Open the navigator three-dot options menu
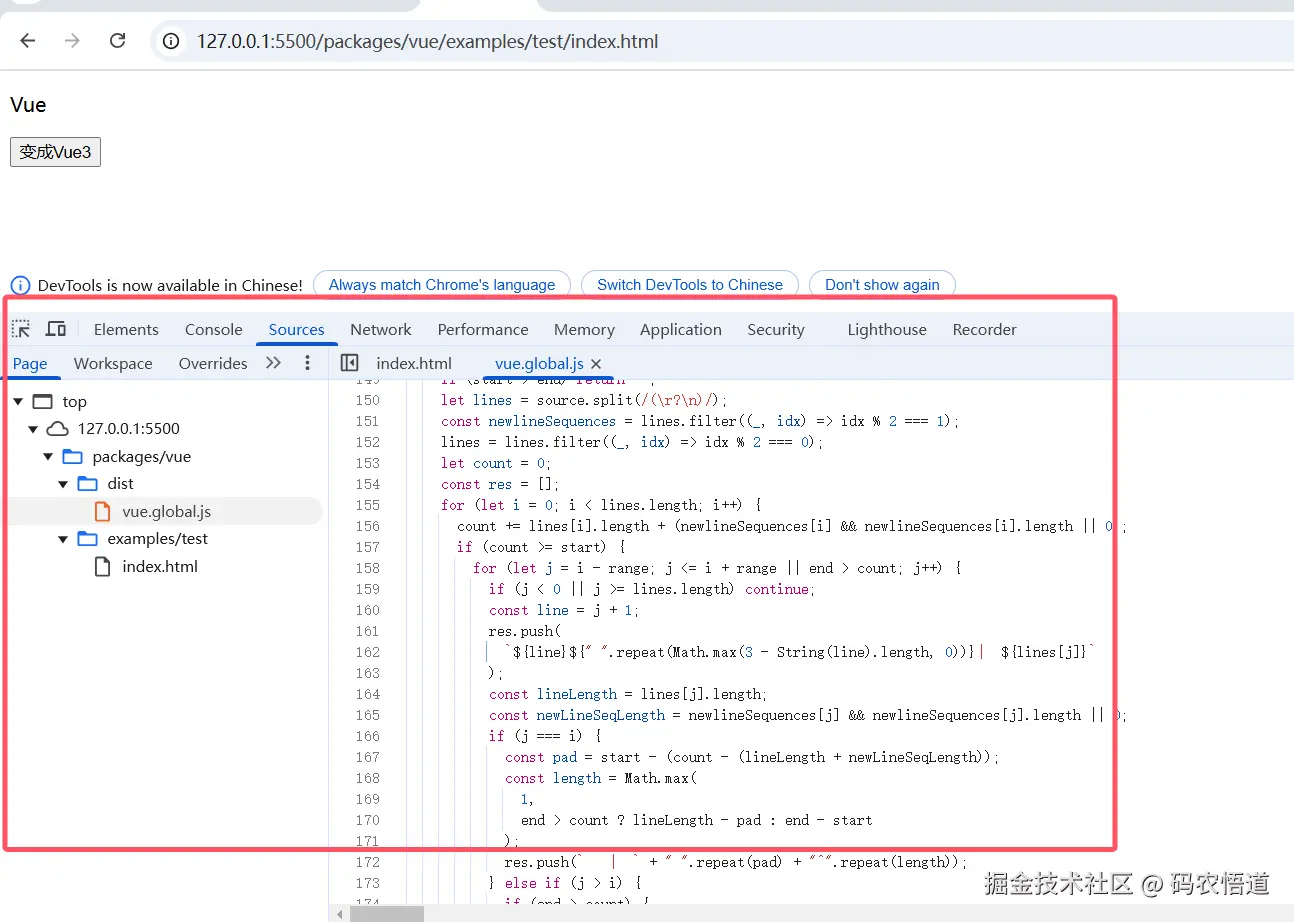This screenshot has height=922, width=1294. tap(307, 363)
